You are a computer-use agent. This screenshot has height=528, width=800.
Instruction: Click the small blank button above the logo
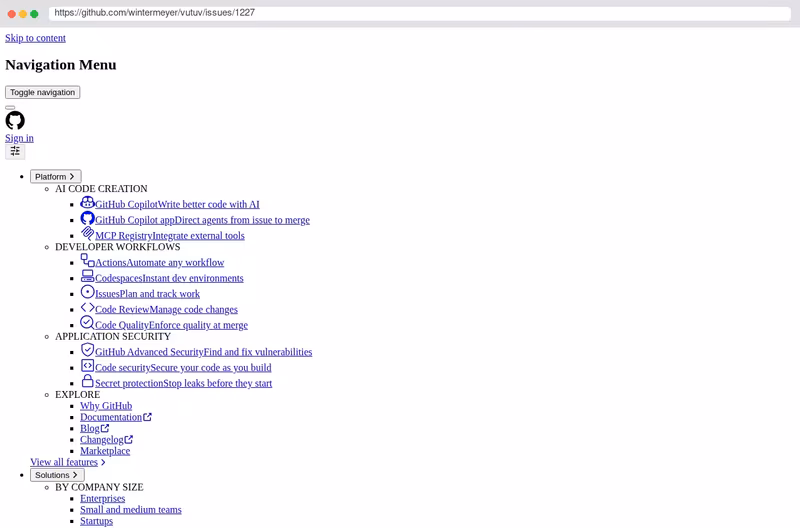(10, 108)
